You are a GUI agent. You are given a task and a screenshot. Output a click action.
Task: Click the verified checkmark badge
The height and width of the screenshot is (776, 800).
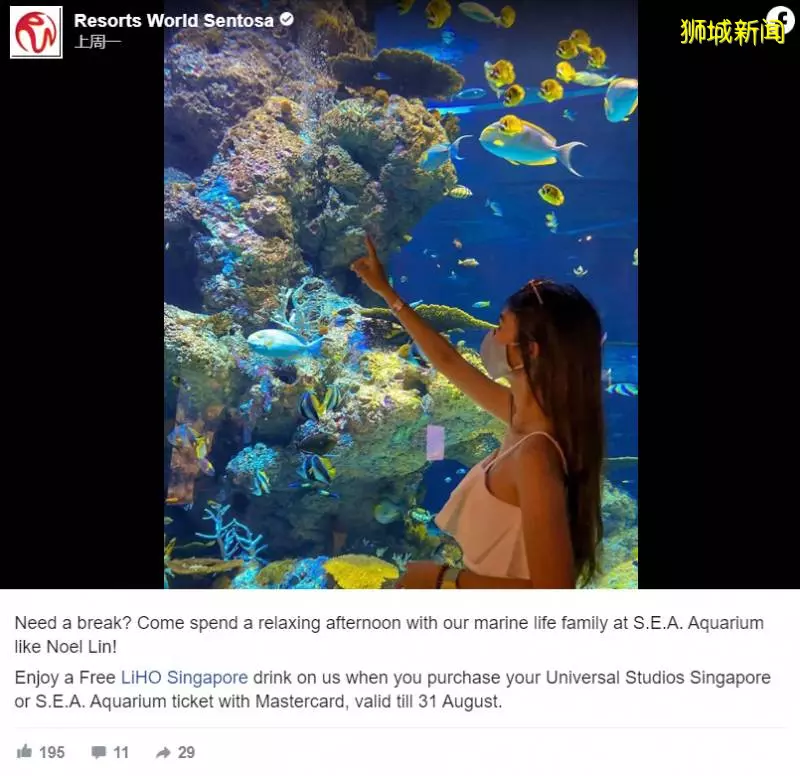pos(287,19)
